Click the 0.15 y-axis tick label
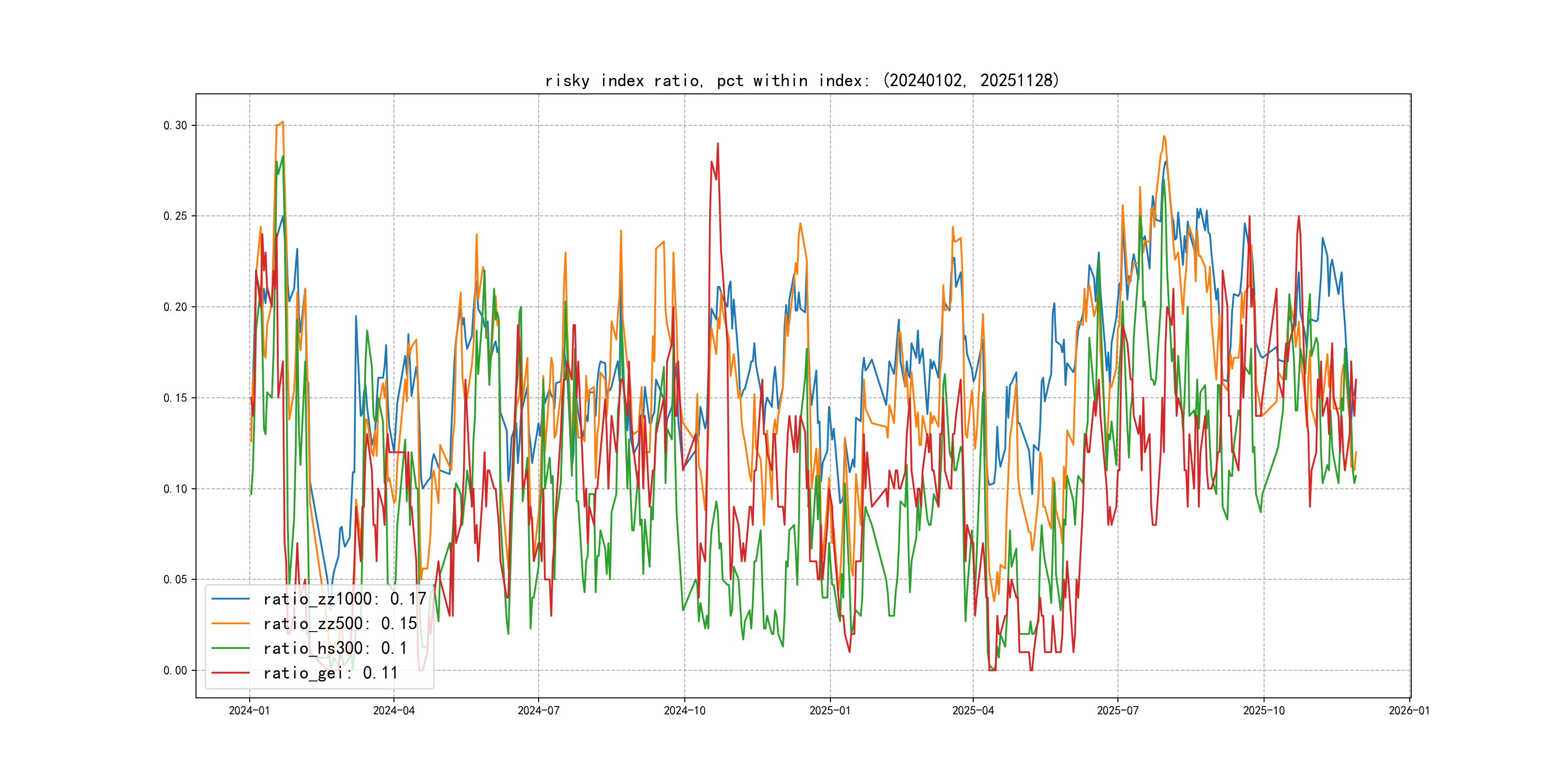Viewport: 1568px width, 784px height. tap(175, 398)
